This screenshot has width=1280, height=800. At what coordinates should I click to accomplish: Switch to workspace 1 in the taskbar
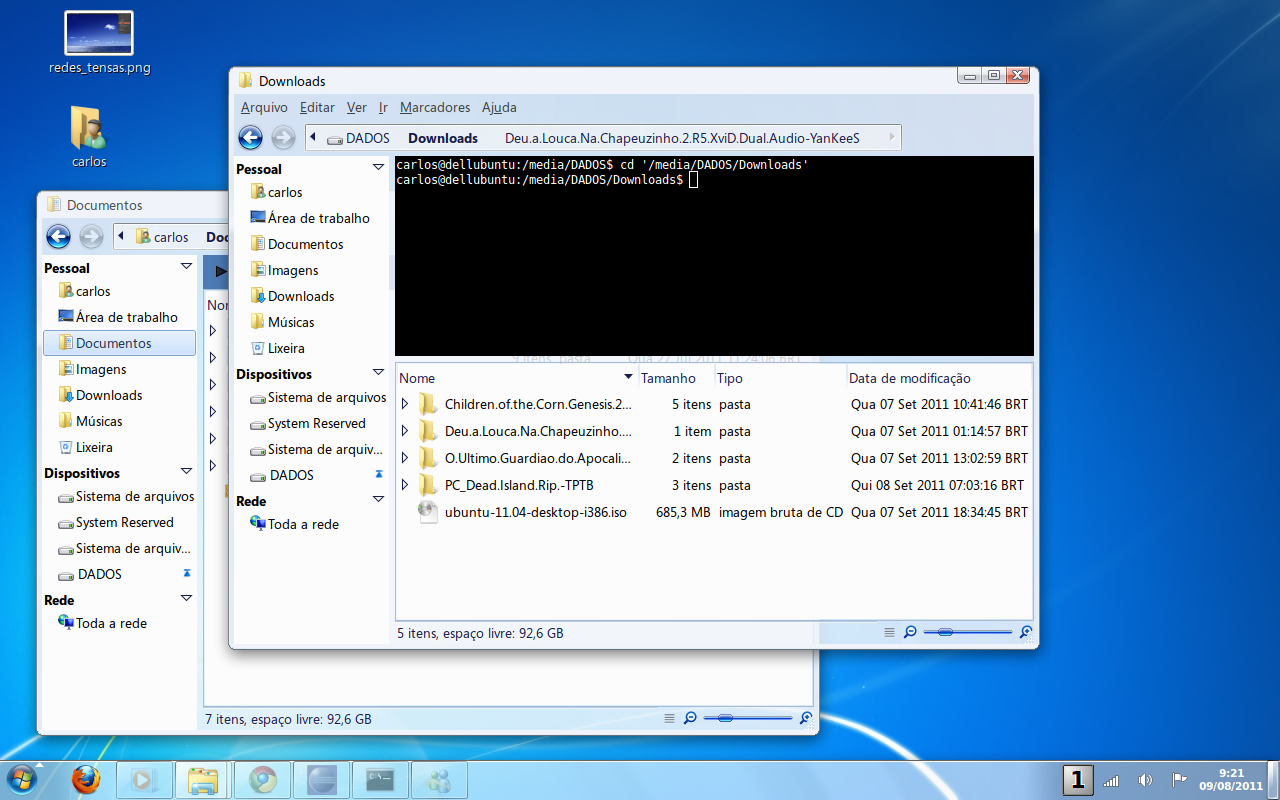(x=1077, y=780)
